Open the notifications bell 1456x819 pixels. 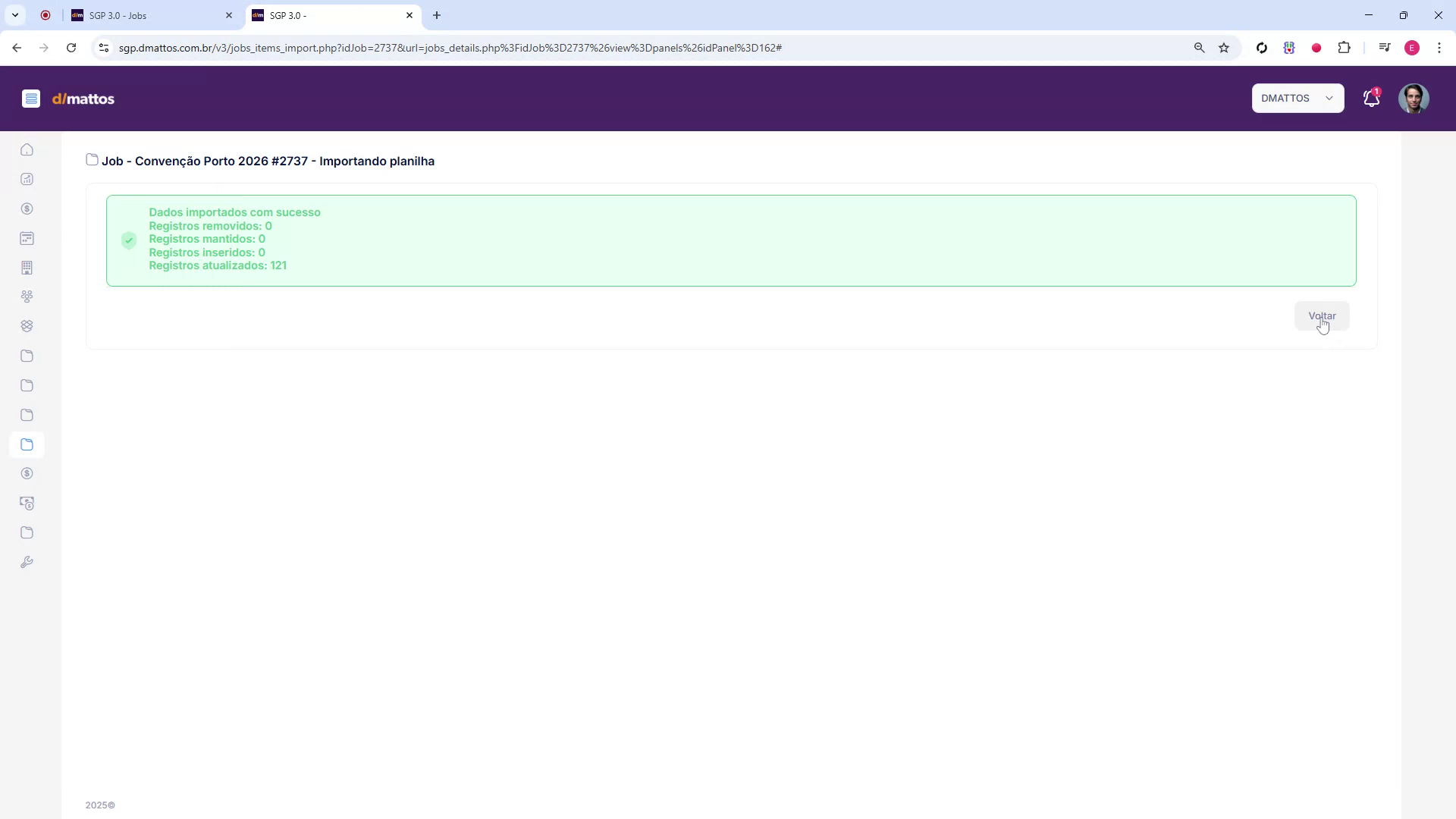1371,98
